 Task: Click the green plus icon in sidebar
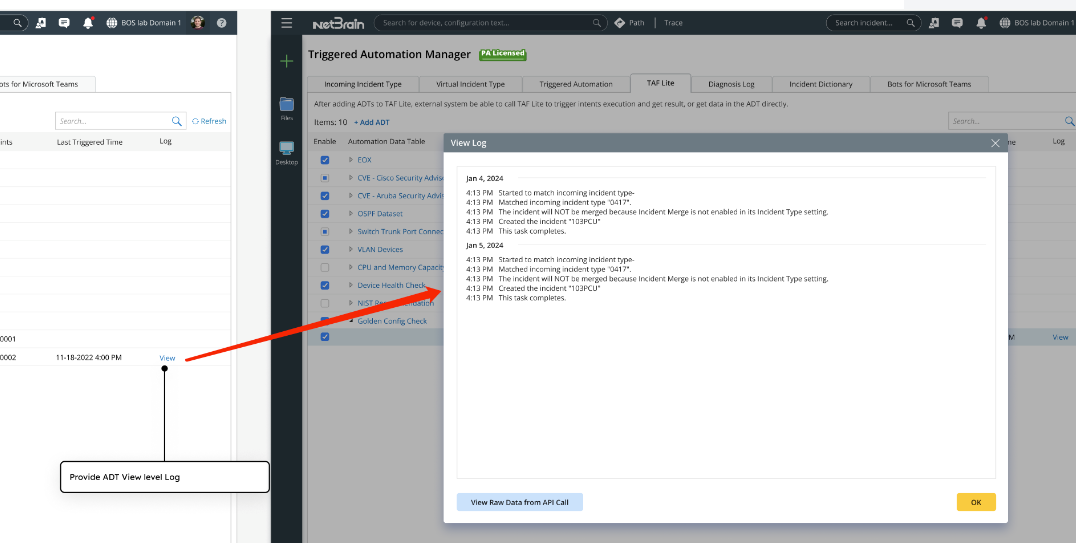[287, 61]
